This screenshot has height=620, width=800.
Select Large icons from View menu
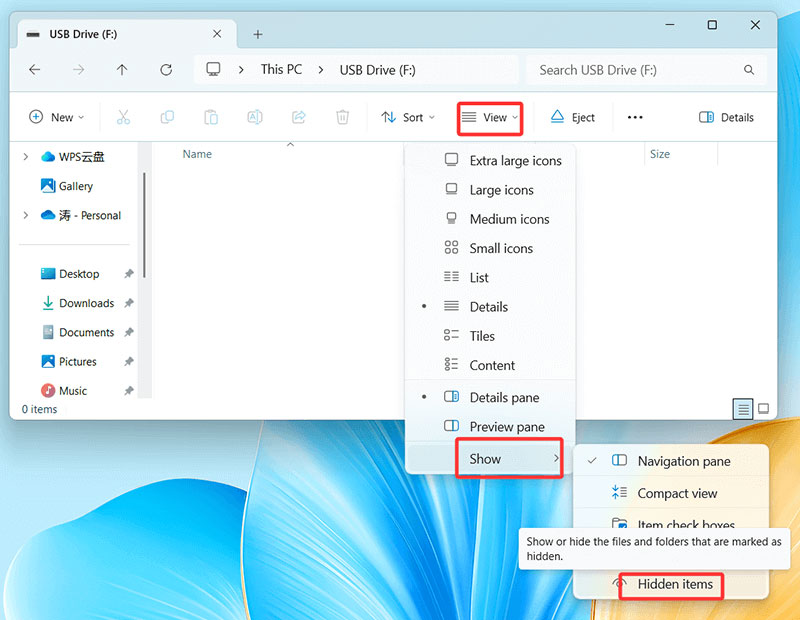point(500,190)
